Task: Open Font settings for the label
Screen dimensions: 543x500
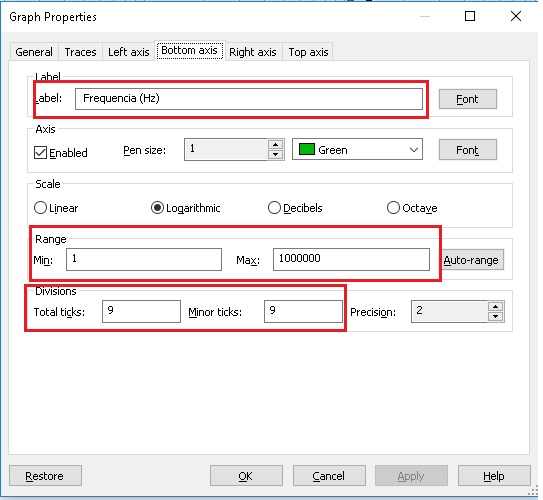Action: click(468, 99)
